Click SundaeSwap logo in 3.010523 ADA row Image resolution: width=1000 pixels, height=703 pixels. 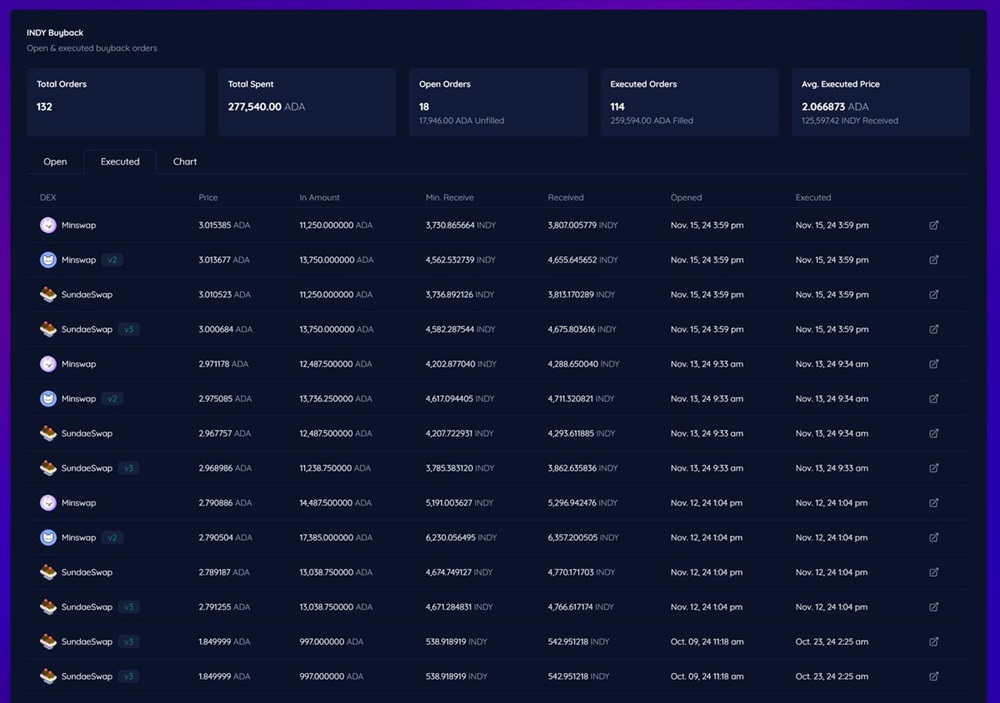pos(48,295)
